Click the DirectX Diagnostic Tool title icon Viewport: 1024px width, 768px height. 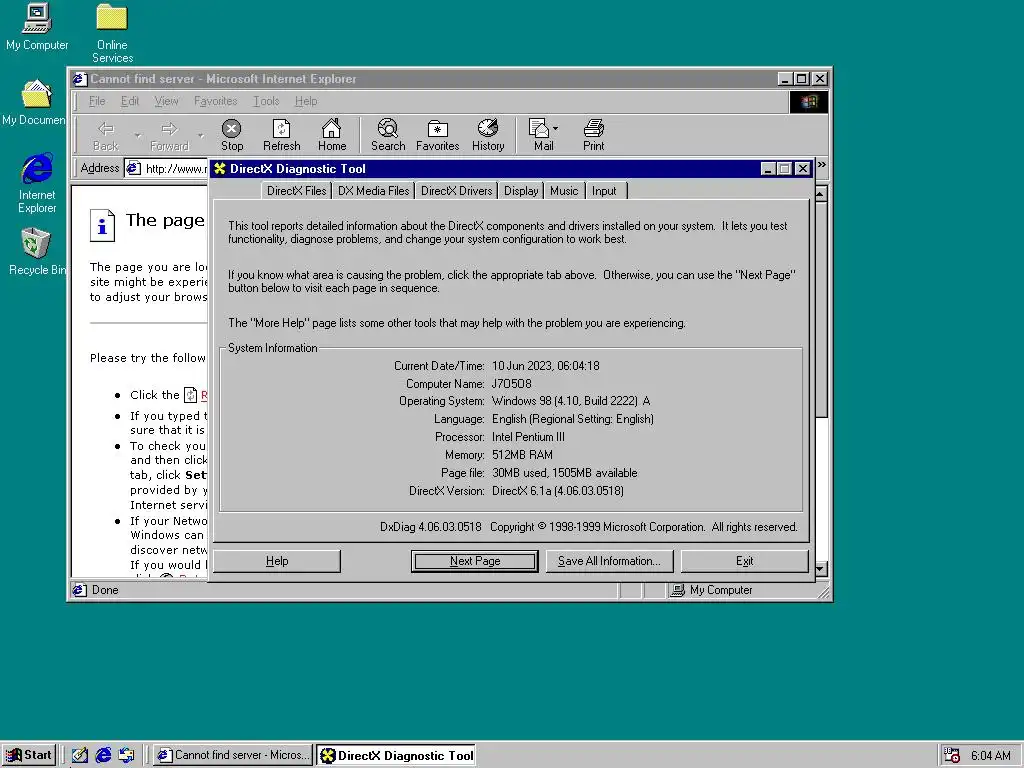click(220, 168)
